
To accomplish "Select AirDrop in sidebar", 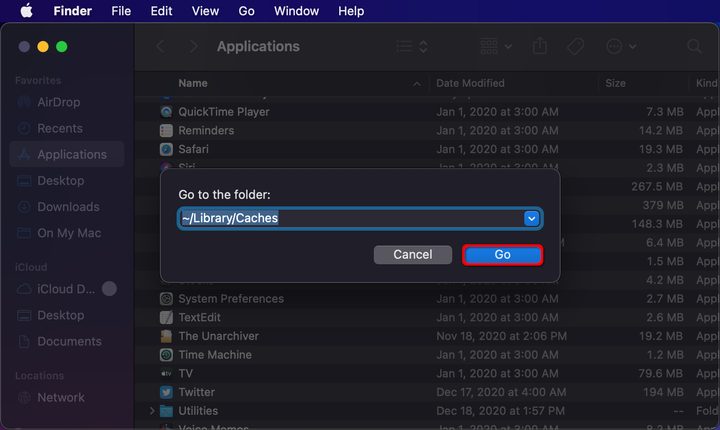I will pos(67,102).
